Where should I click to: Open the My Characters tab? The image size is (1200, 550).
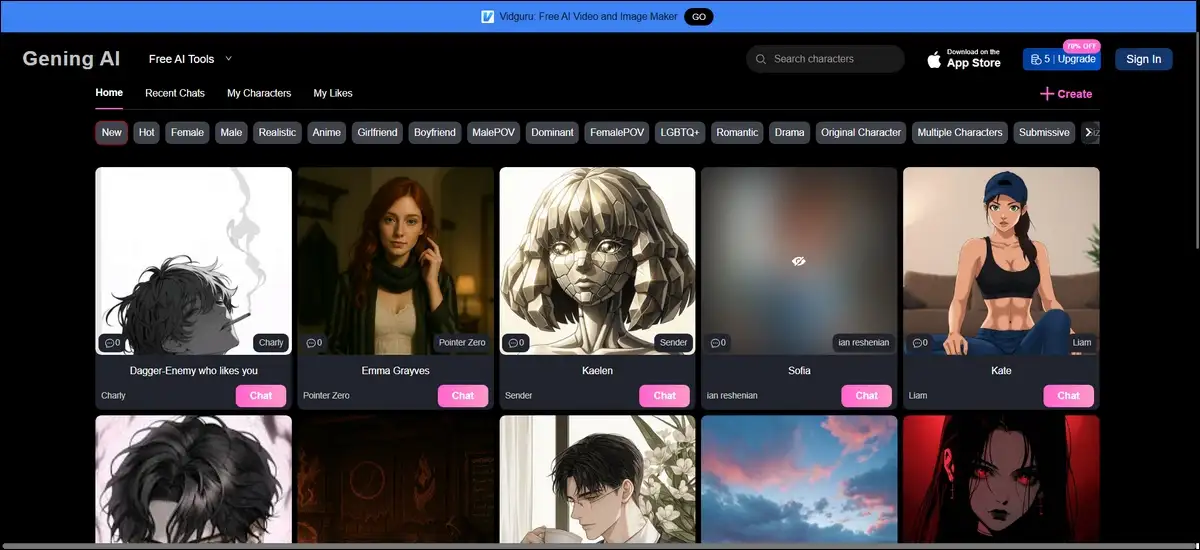click(x=259, y=93)
